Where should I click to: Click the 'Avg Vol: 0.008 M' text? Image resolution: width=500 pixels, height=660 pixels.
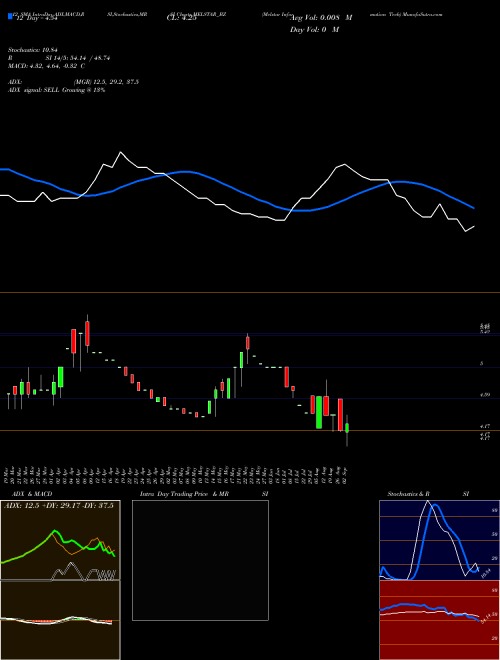(321, 18)
